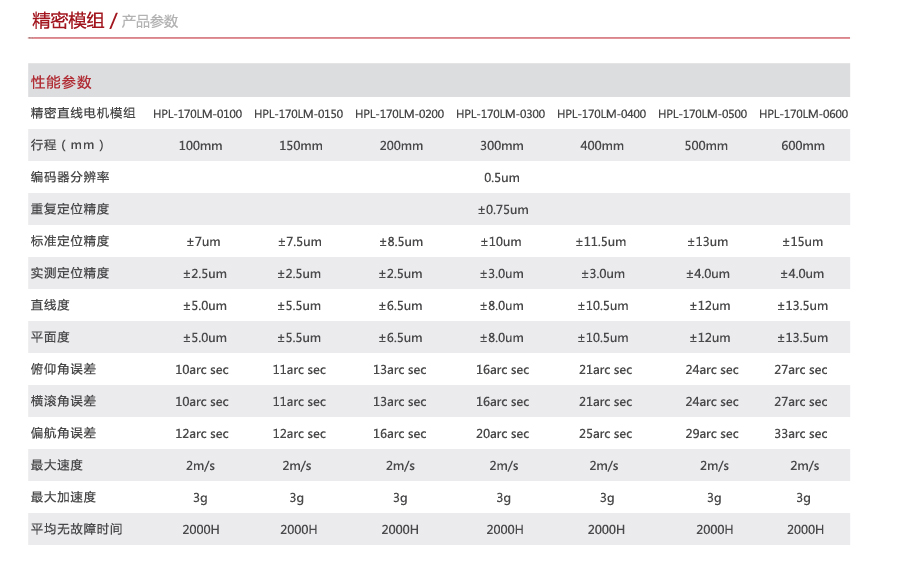899x572 pixels.
Task: Click the ±7um standard accuracy value
Action: (x=203, y=242)
